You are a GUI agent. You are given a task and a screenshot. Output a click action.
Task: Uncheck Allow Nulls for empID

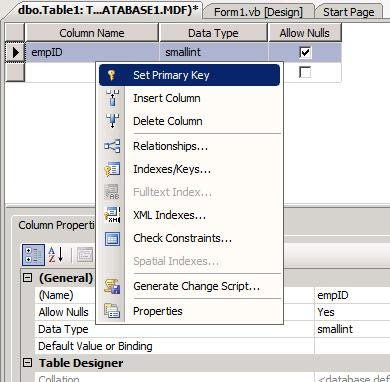click(305, 52)
